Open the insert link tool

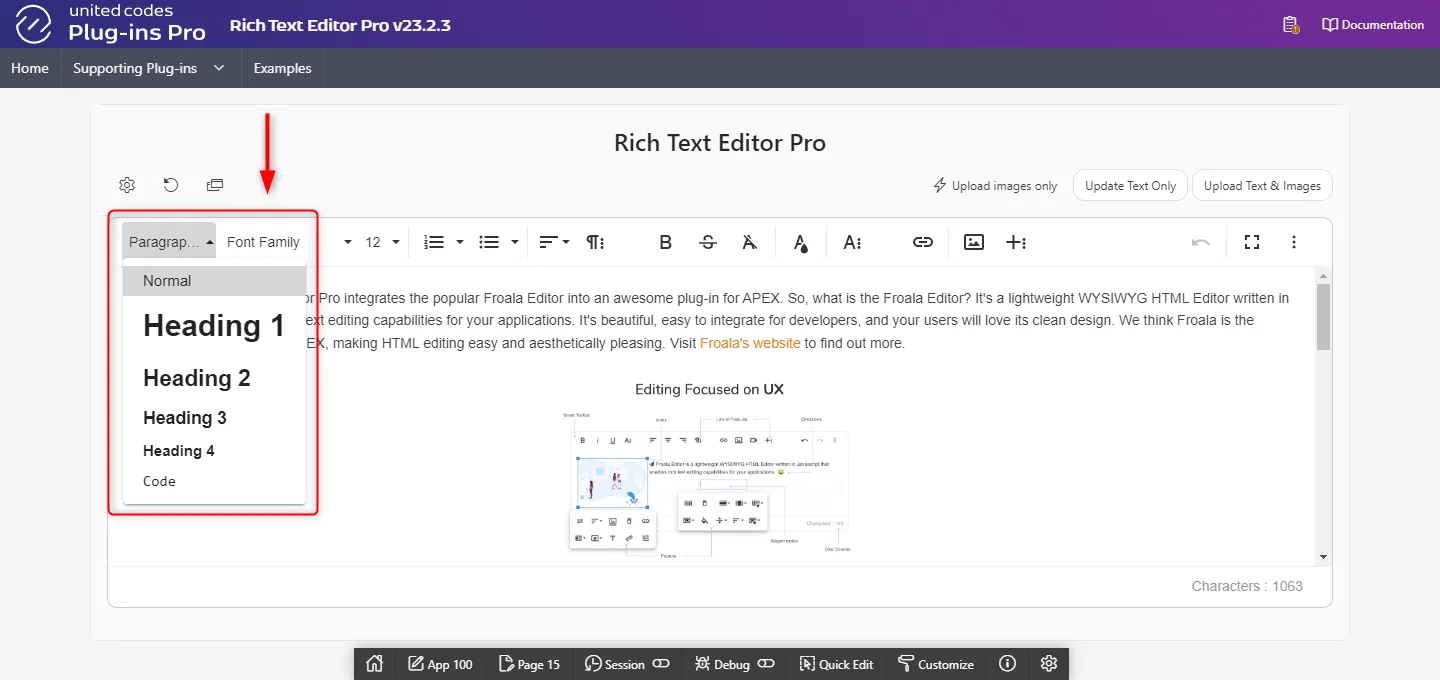[x=922, y=242]
